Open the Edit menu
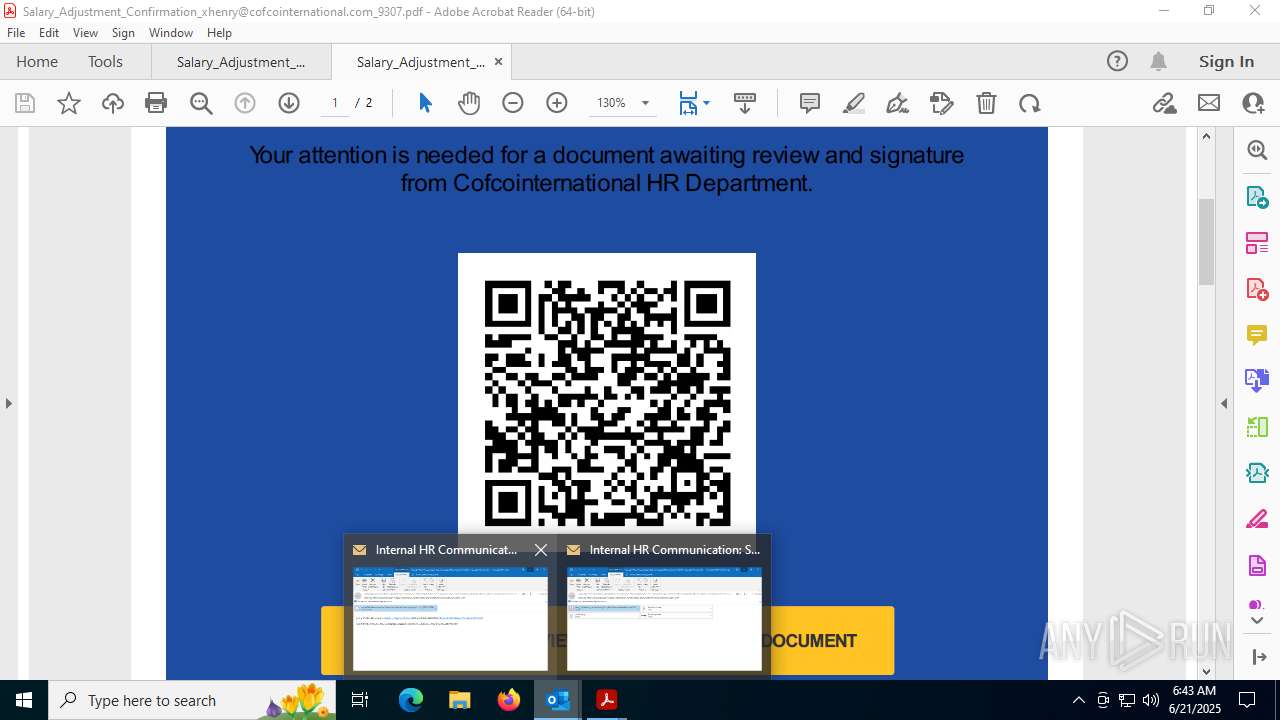The width and height of the screenshot is (1280, 720). click(49, 33)
